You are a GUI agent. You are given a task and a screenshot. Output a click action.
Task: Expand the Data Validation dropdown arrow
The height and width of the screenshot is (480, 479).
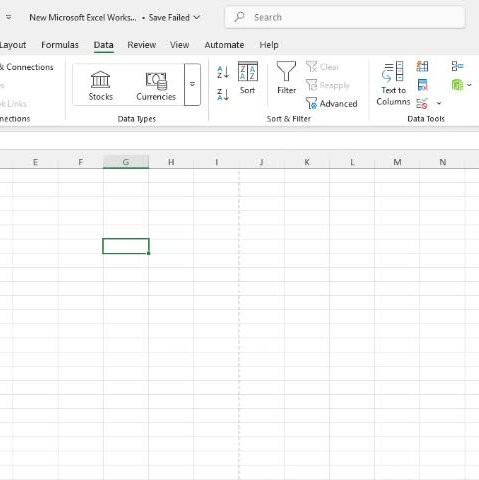439,103
